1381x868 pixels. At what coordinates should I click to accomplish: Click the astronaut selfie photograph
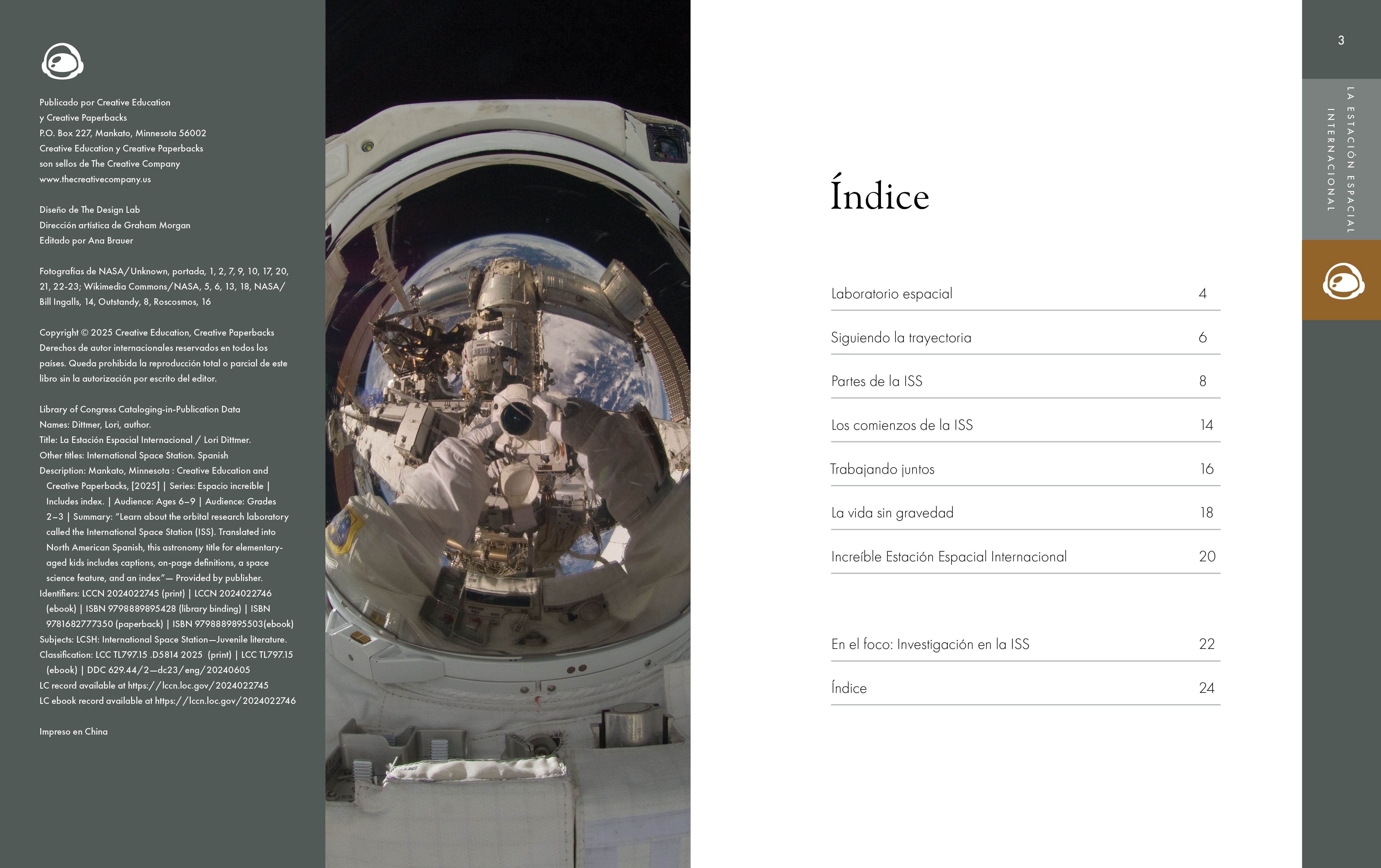point(508,434)
